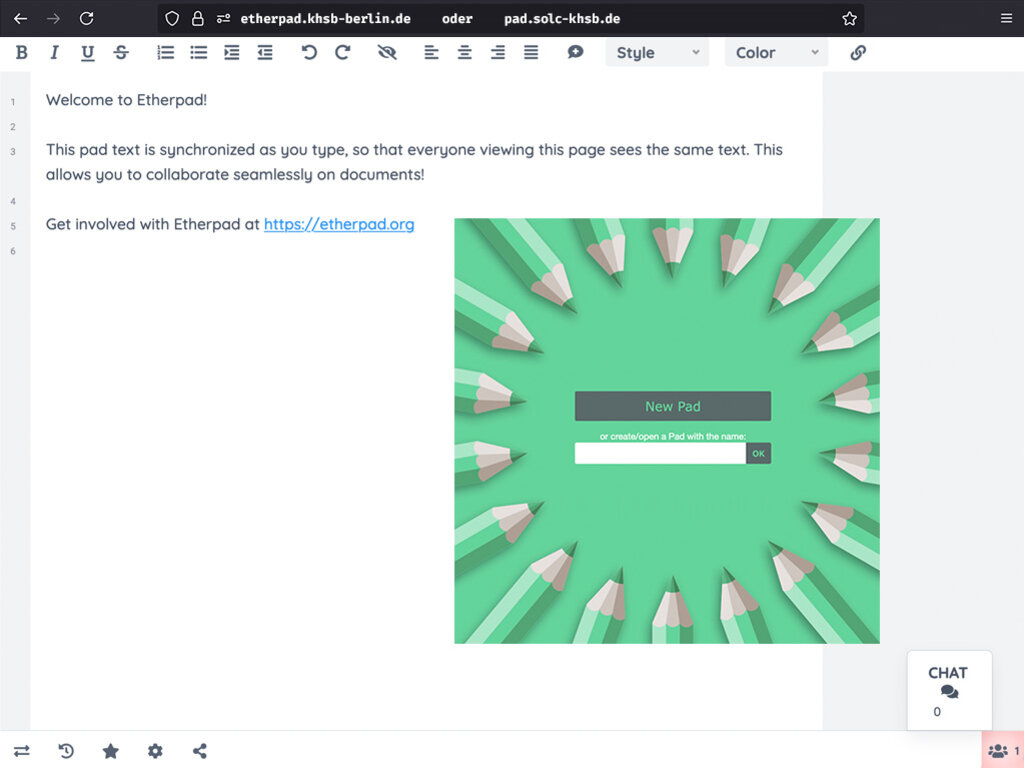Share this pad with share icon
The width and height of the screenshot is (1024, 768).
pos(200,751)
